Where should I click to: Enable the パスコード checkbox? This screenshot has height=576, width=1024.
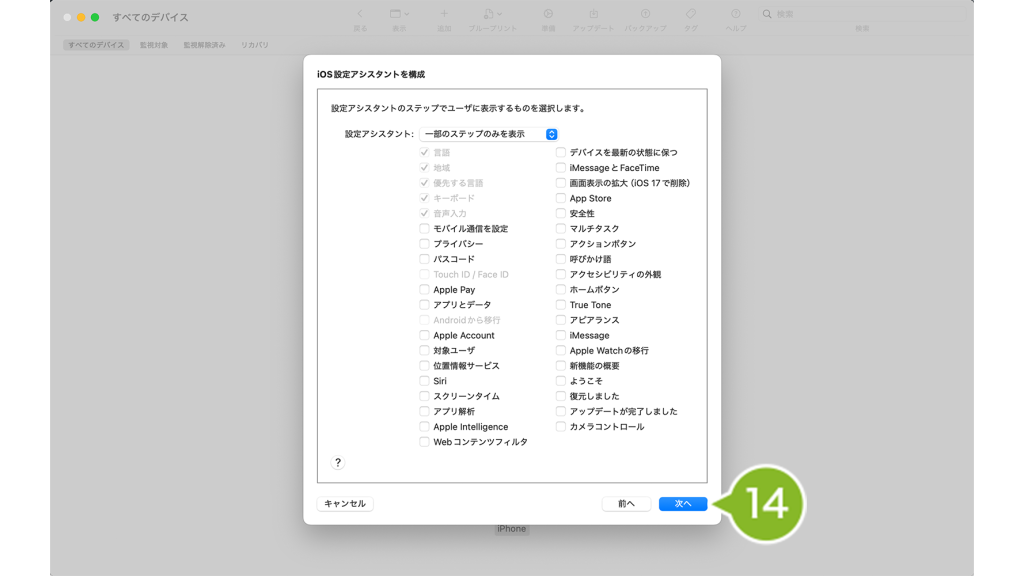424,259
